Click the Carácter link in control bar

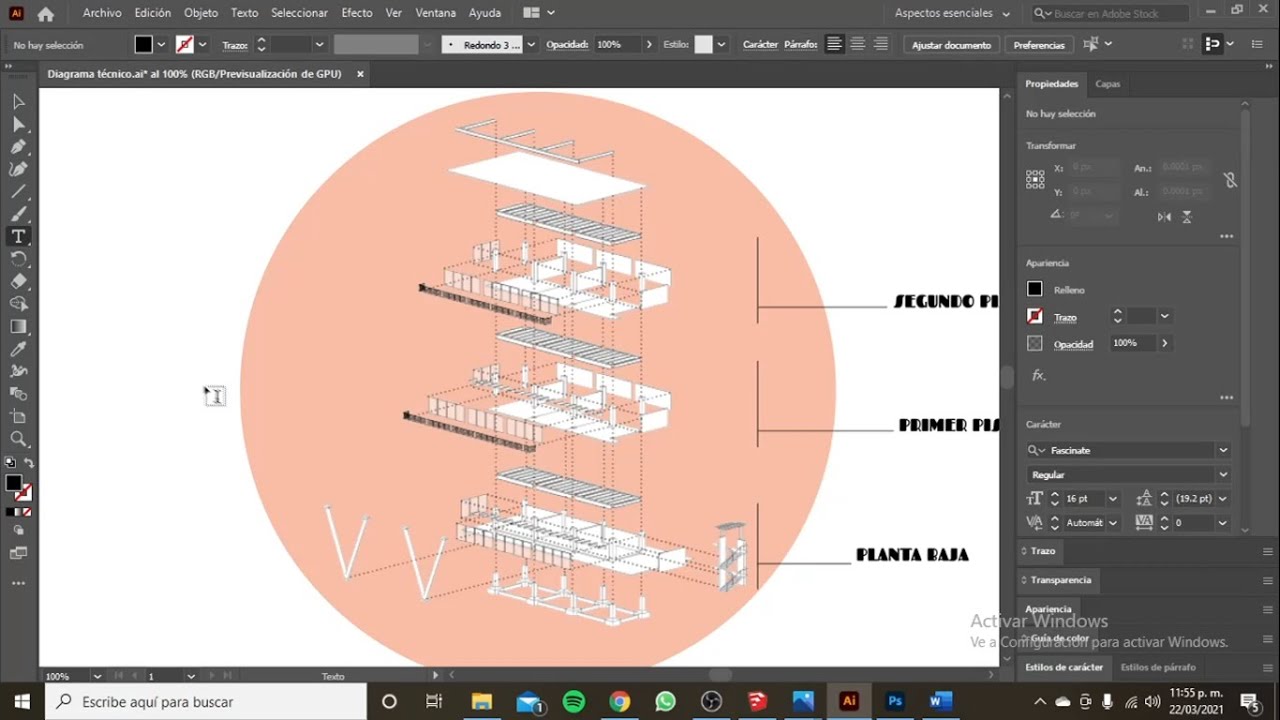pyautogui.click(x=760, y=45)
